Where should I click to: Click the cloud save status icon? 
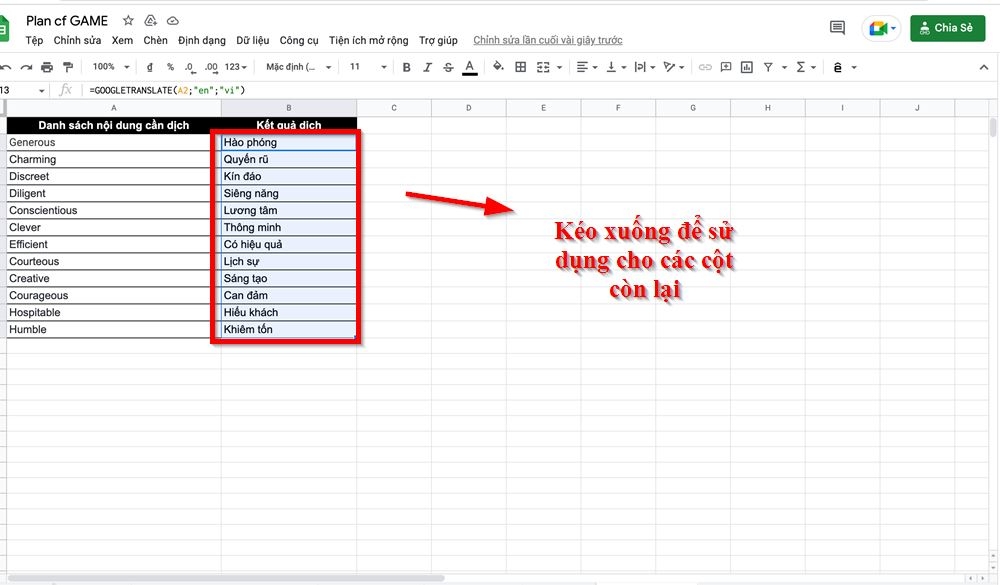(x=172, y=20)
